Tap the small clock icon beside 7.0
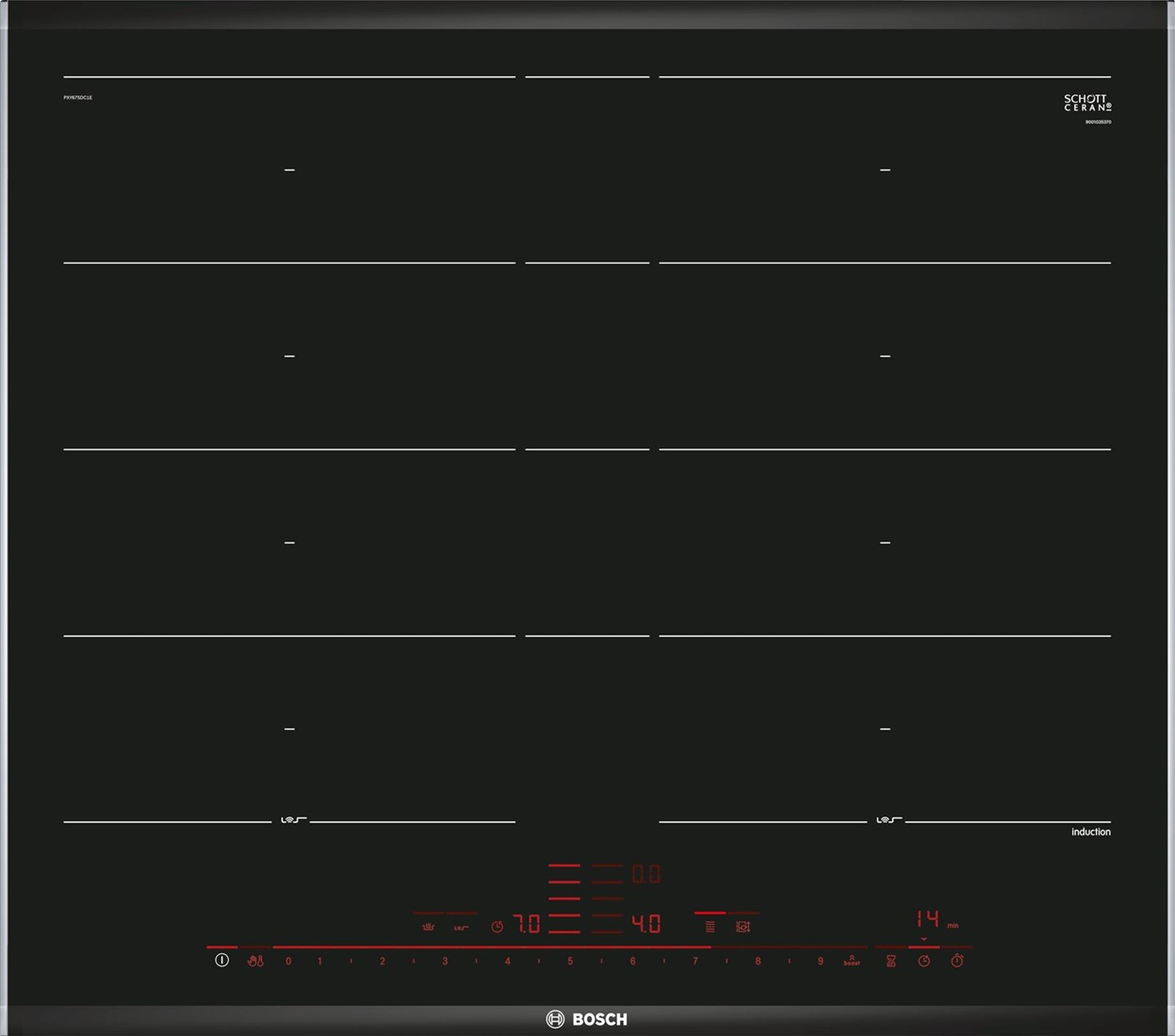Screen dimensions: 1175x1036 click(x=498, y=927)
